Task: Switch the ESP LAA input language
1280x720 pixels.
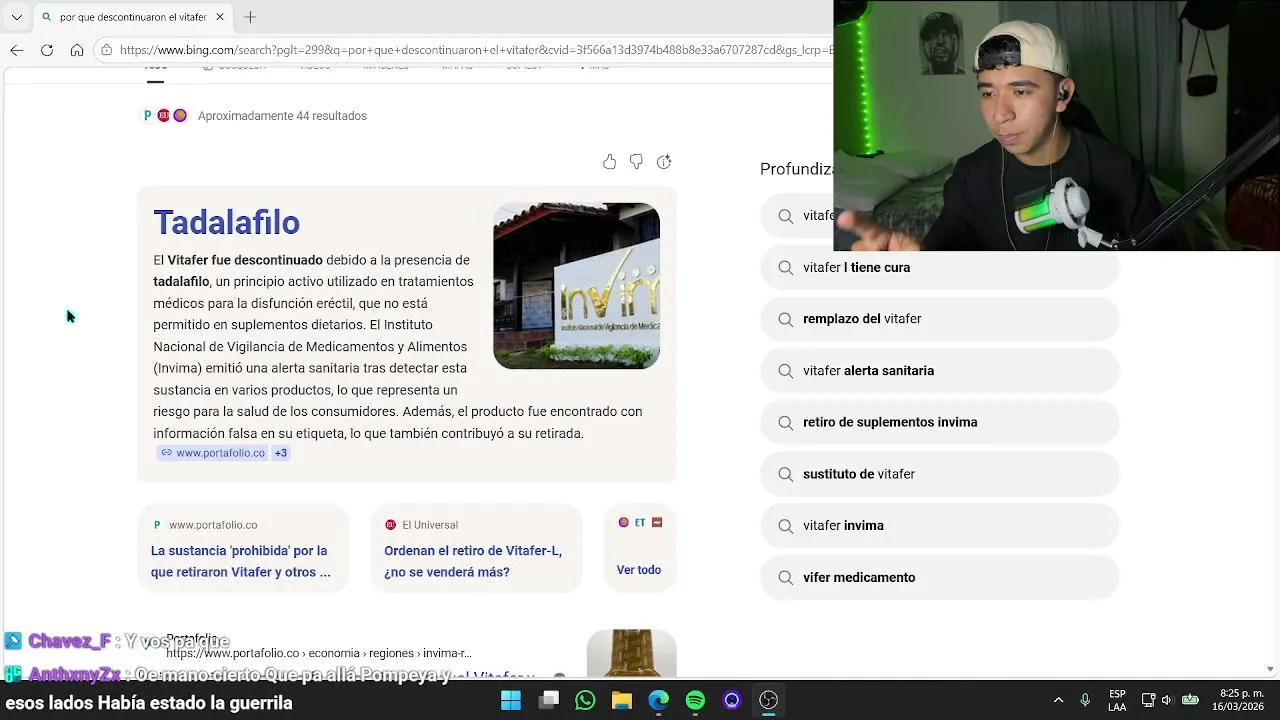Action: (x=1117, y=700)
